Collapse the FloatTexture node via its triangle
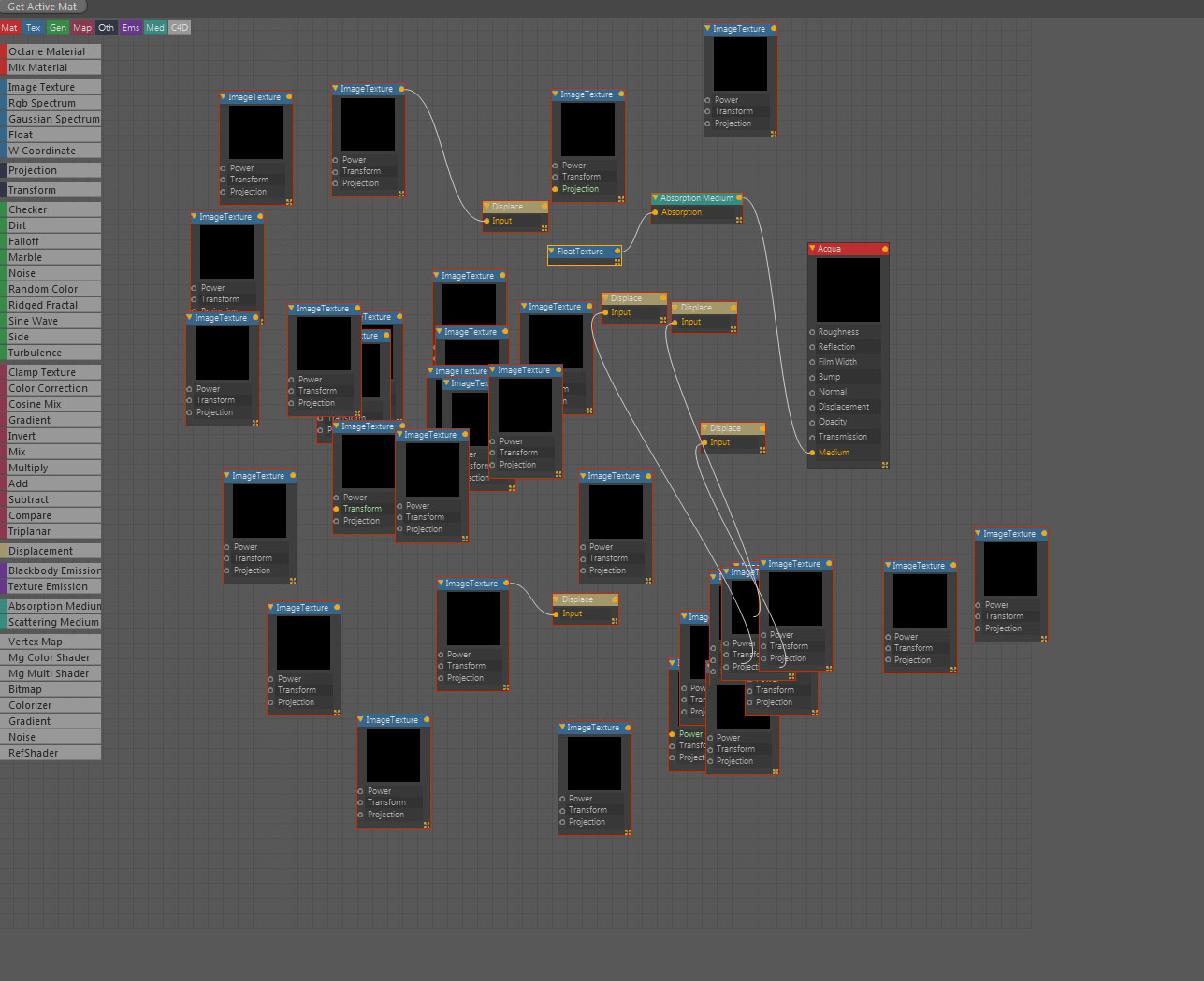Viewport: 1204px width, 981px height. tap(552, 251)
